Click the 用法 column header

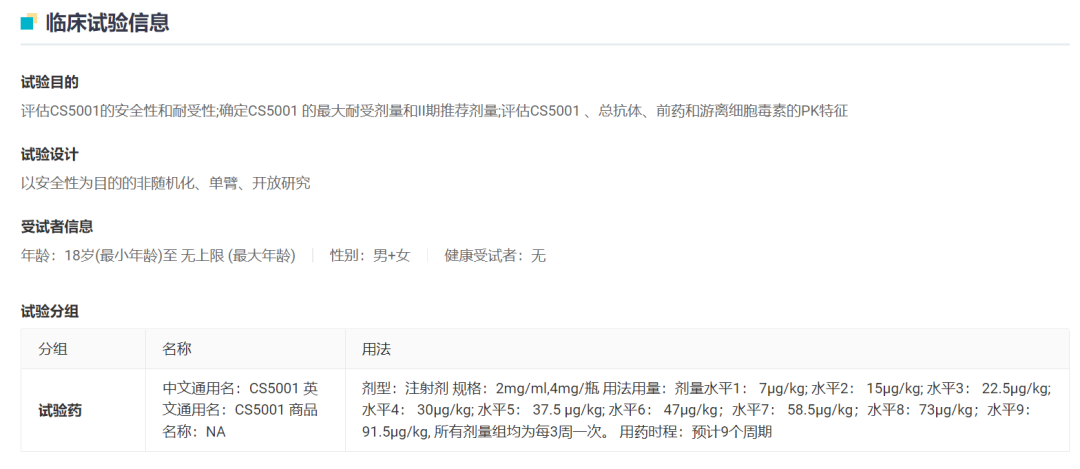[376, 349]
